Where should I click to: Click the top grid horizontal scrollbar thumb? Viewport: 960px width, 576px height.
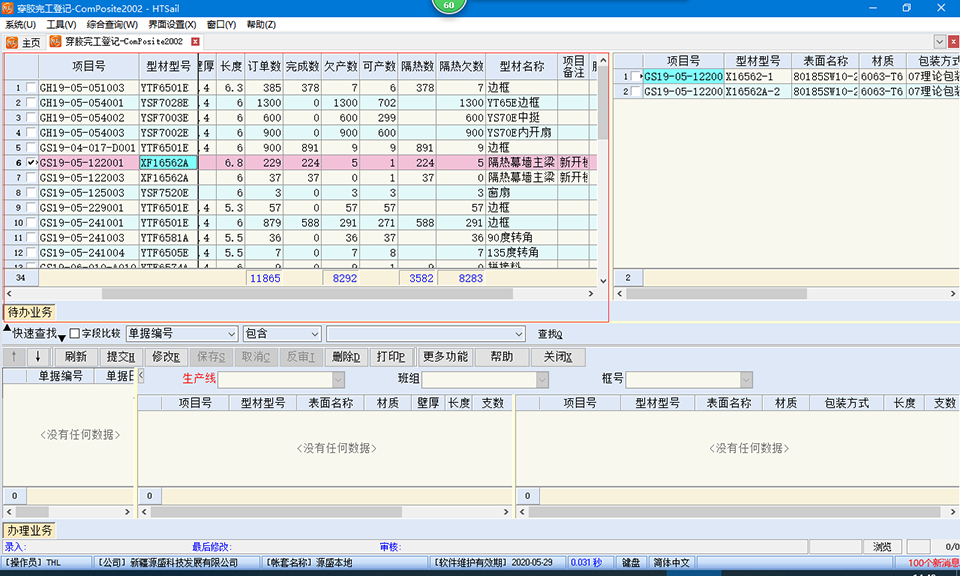click(307, 294)
